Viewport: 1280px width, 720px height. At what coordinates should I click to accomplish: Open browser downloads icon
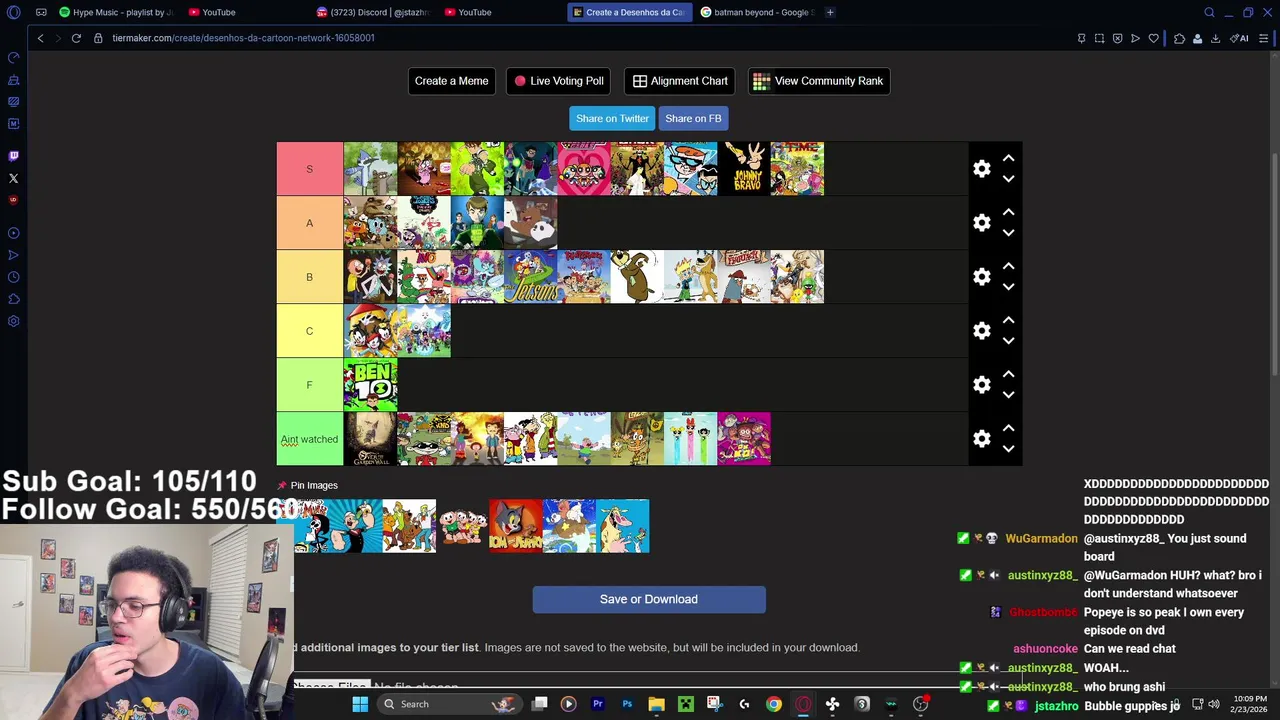pos(1215,38)
